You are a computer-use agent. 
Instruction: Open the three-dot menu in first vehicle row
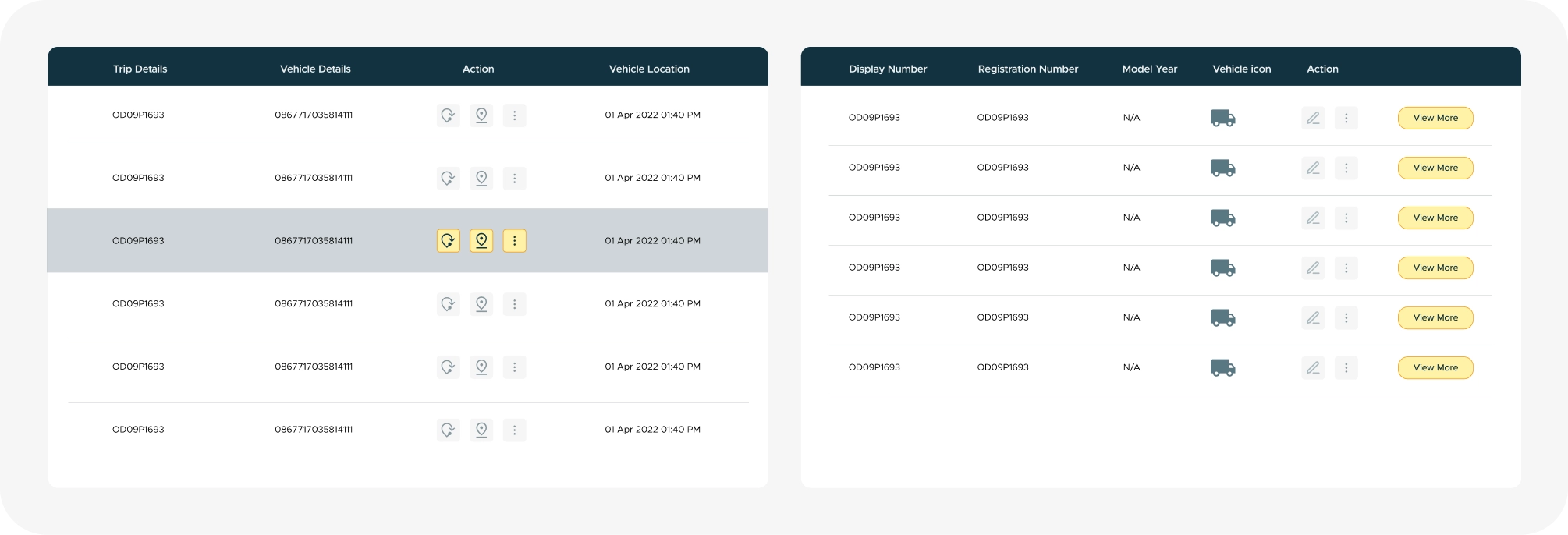coord(1346,118)
